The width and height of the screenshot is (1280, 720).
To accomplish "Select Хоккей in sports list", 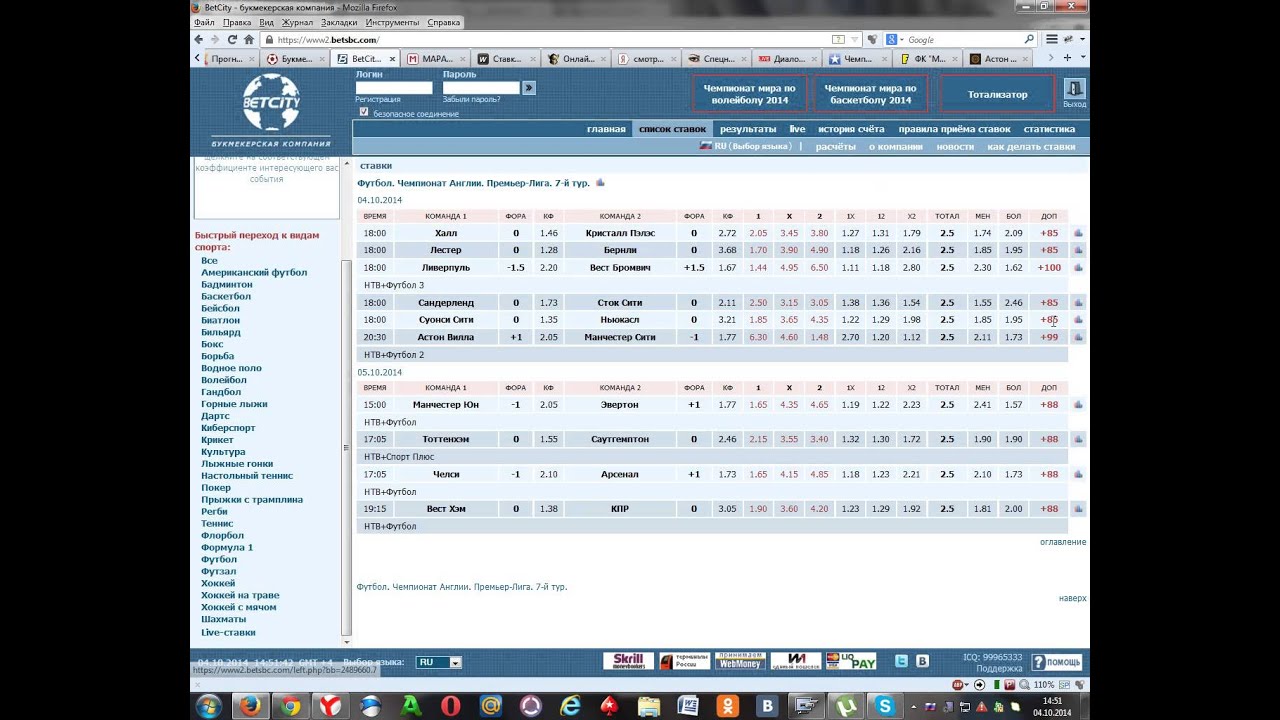I will coord(218,583).
